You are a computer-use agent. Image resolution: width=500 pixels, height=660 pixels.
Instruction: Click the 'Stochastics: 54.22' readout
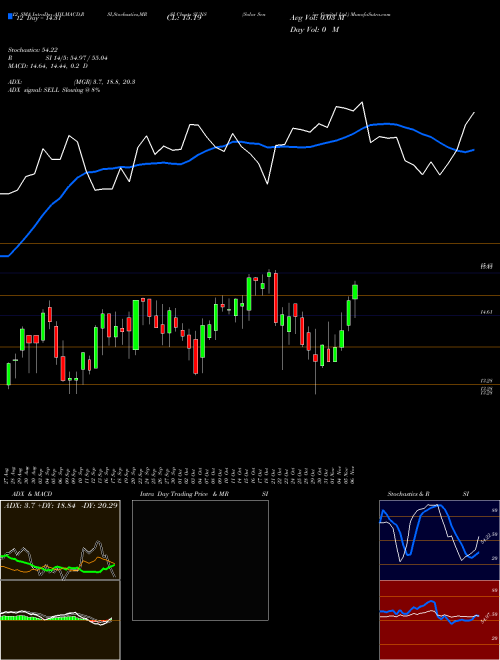pyautogui.click(x=35, y=50)
